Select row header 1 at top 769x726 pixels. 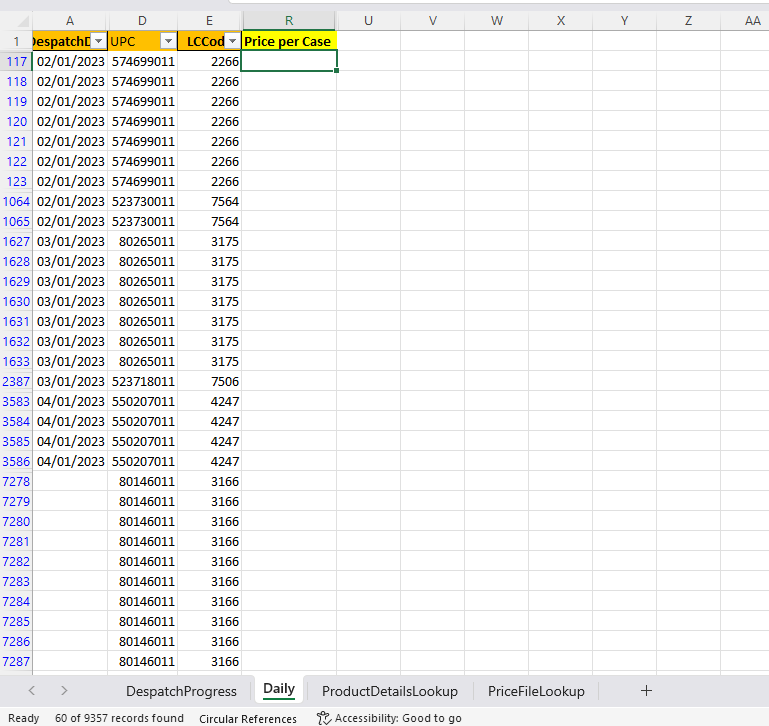coord(16,41)
